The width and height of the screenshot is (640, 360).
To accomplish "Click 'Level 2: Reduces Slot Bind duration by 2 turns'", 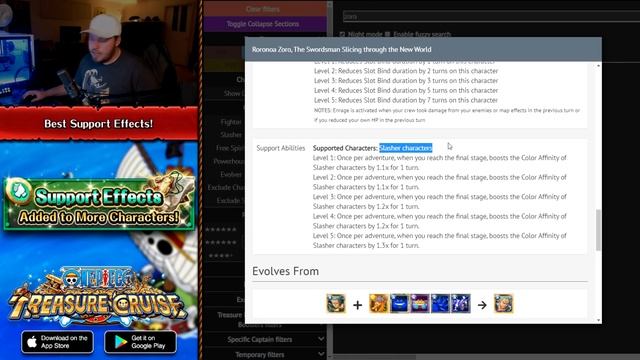I will (x=406, y=71).
